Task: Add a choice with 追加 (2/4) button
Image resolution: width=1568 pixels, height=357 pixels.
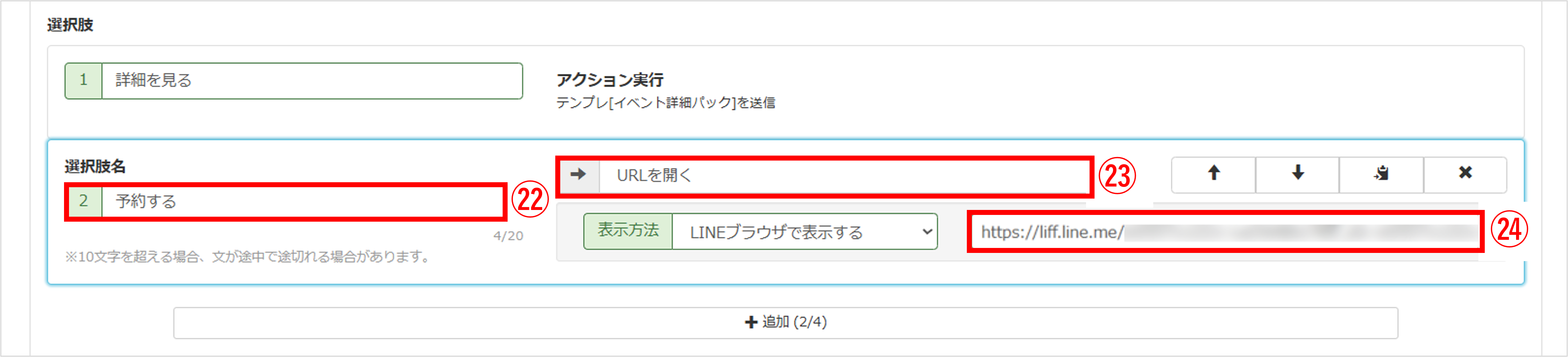Action: tap(785, 322)
